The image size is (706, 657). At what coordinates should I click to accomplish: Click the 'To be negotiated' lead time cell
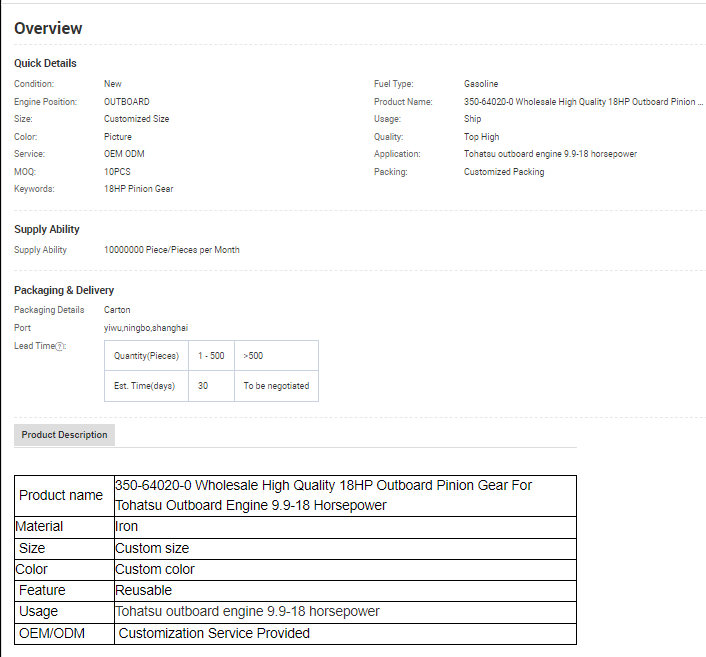click(x=276, y=386)
